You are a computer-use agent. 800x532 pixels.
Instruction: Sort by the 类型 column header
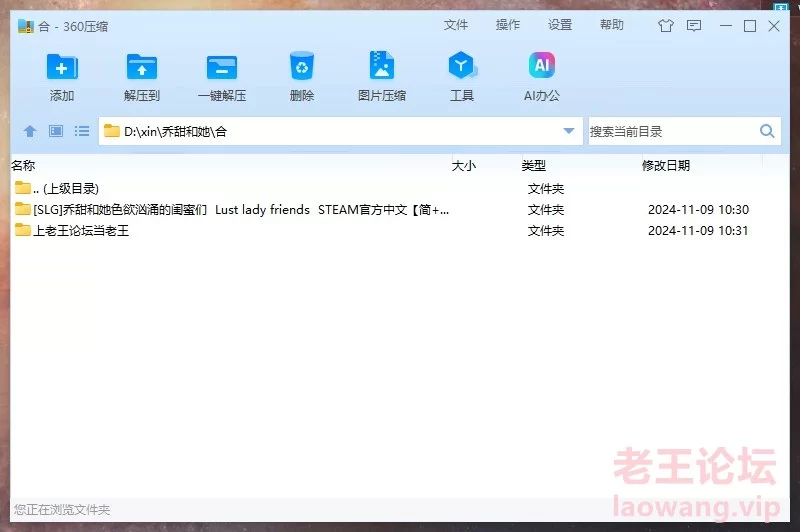click(534, 165)
